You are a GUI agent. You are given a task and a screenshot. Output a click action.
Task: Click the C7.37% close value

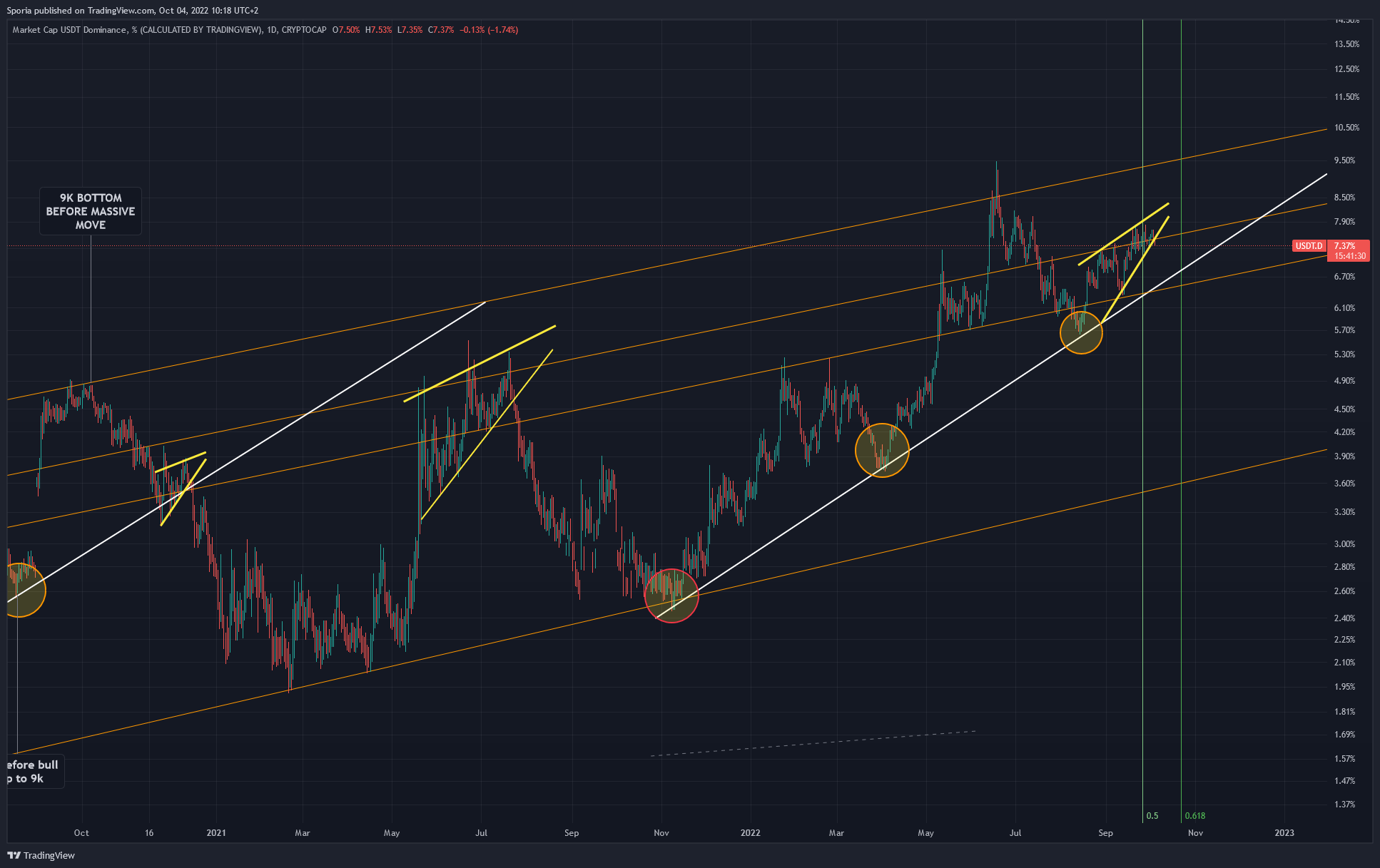tap(441, 30)
